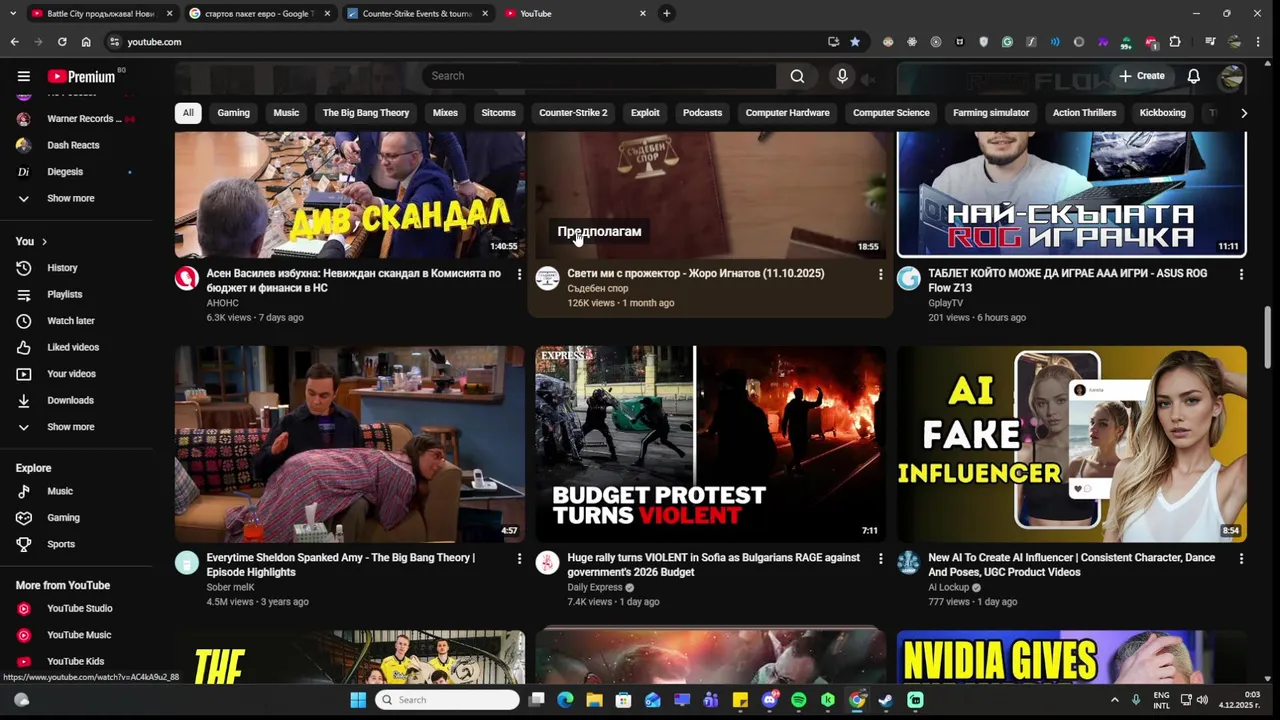Select The Big Bang Theory chip

[x=366, y=113]
